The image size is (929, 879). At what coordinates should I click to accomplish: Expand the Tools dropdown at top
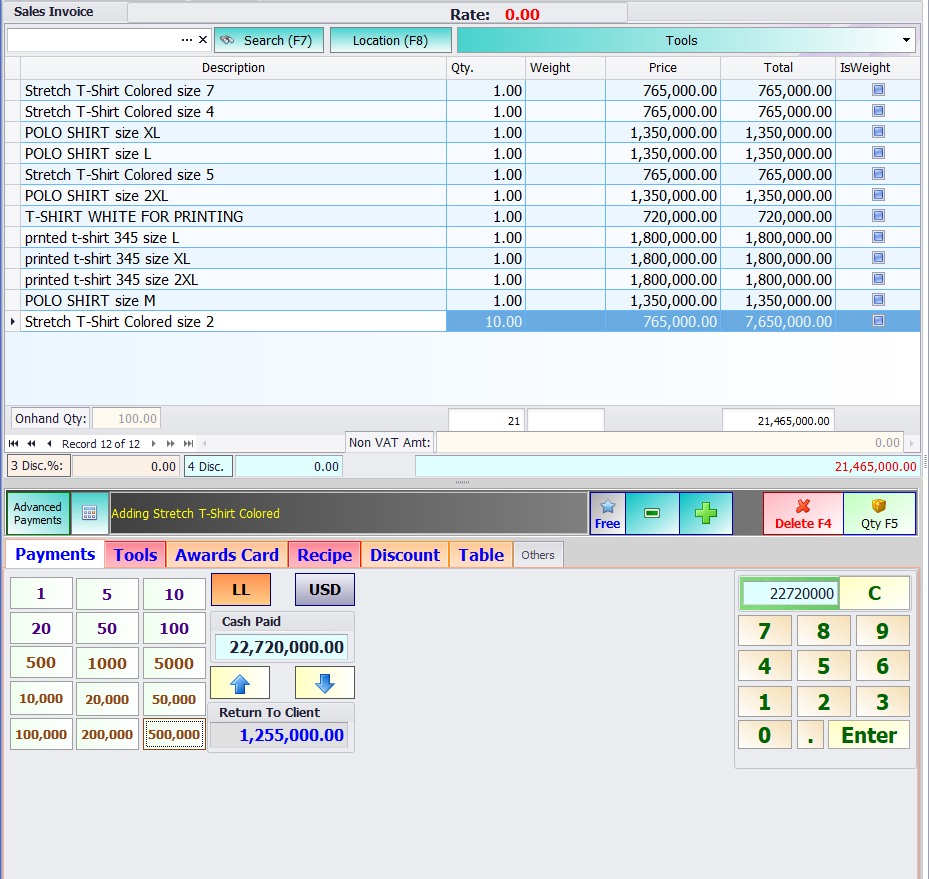[907, 41]
